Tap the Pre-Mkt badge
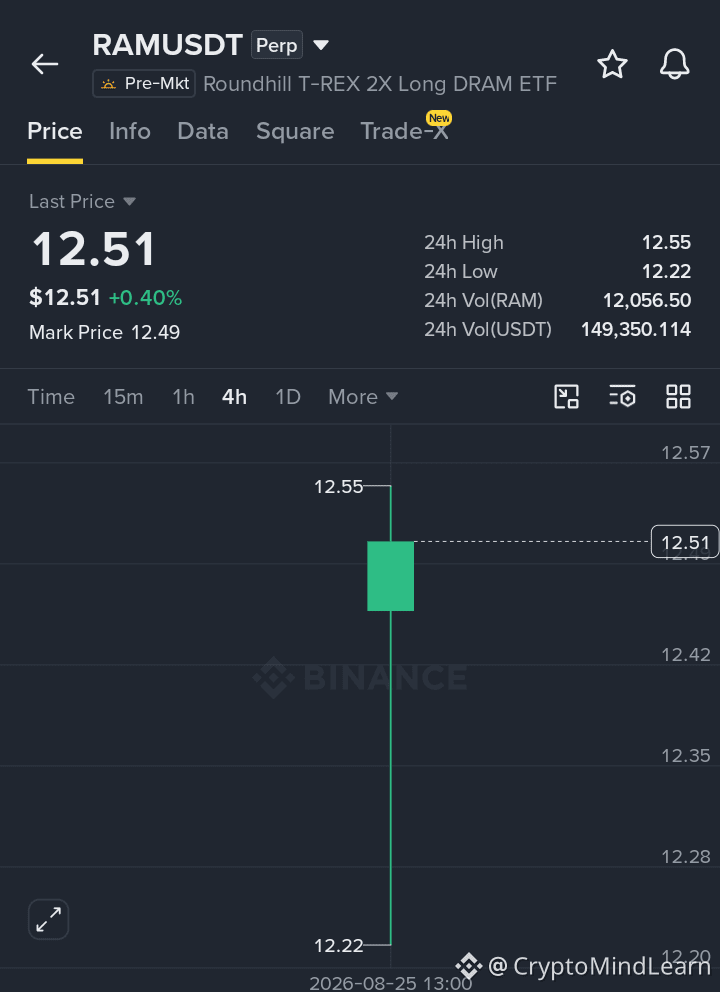Image resolution: width=720 pixels, height=992 pixels. pyautogui.click(x=144, y=84)
